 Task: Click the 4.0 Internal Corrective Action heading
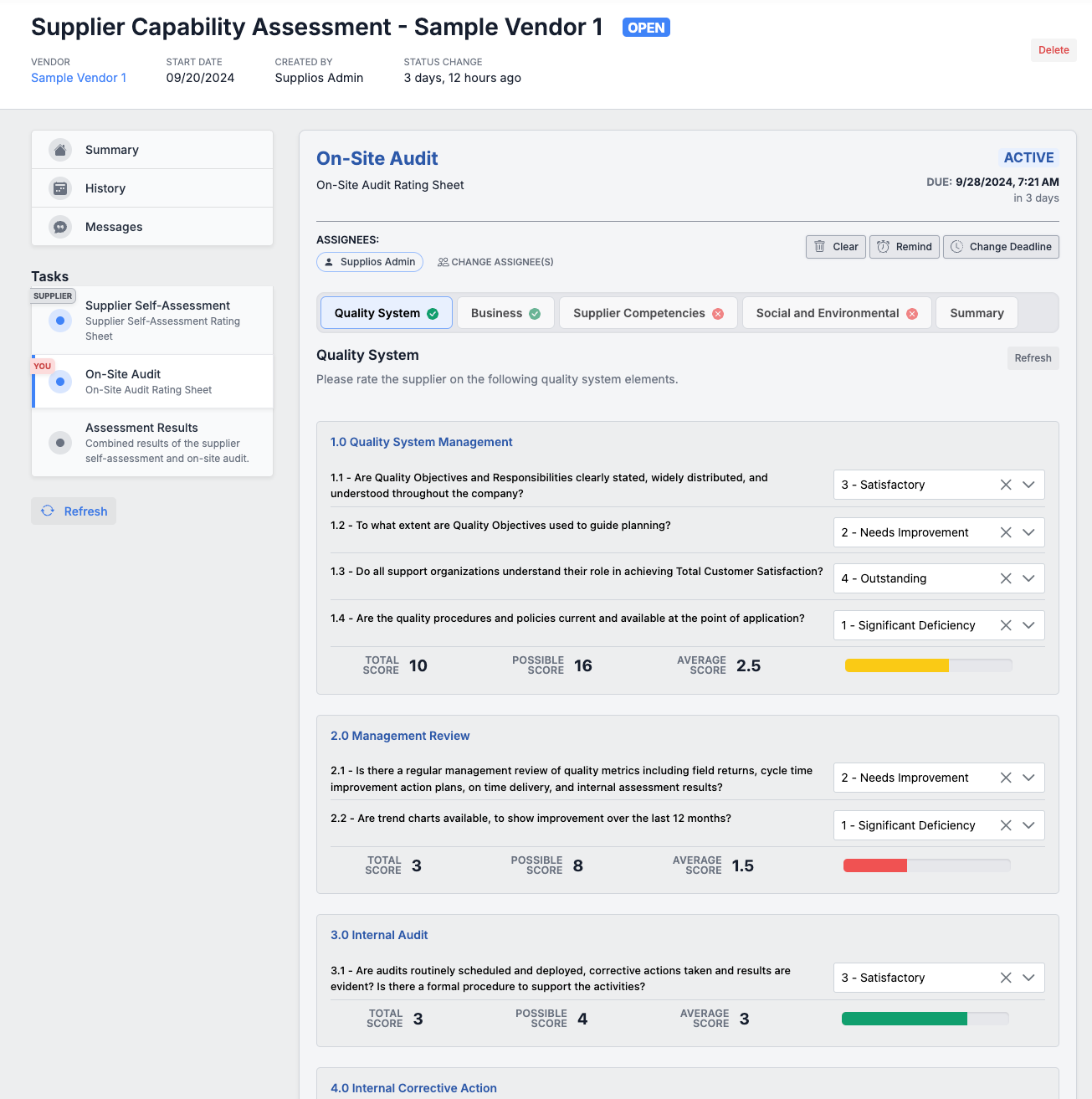pyautogui.click(x=413, y=1088)
